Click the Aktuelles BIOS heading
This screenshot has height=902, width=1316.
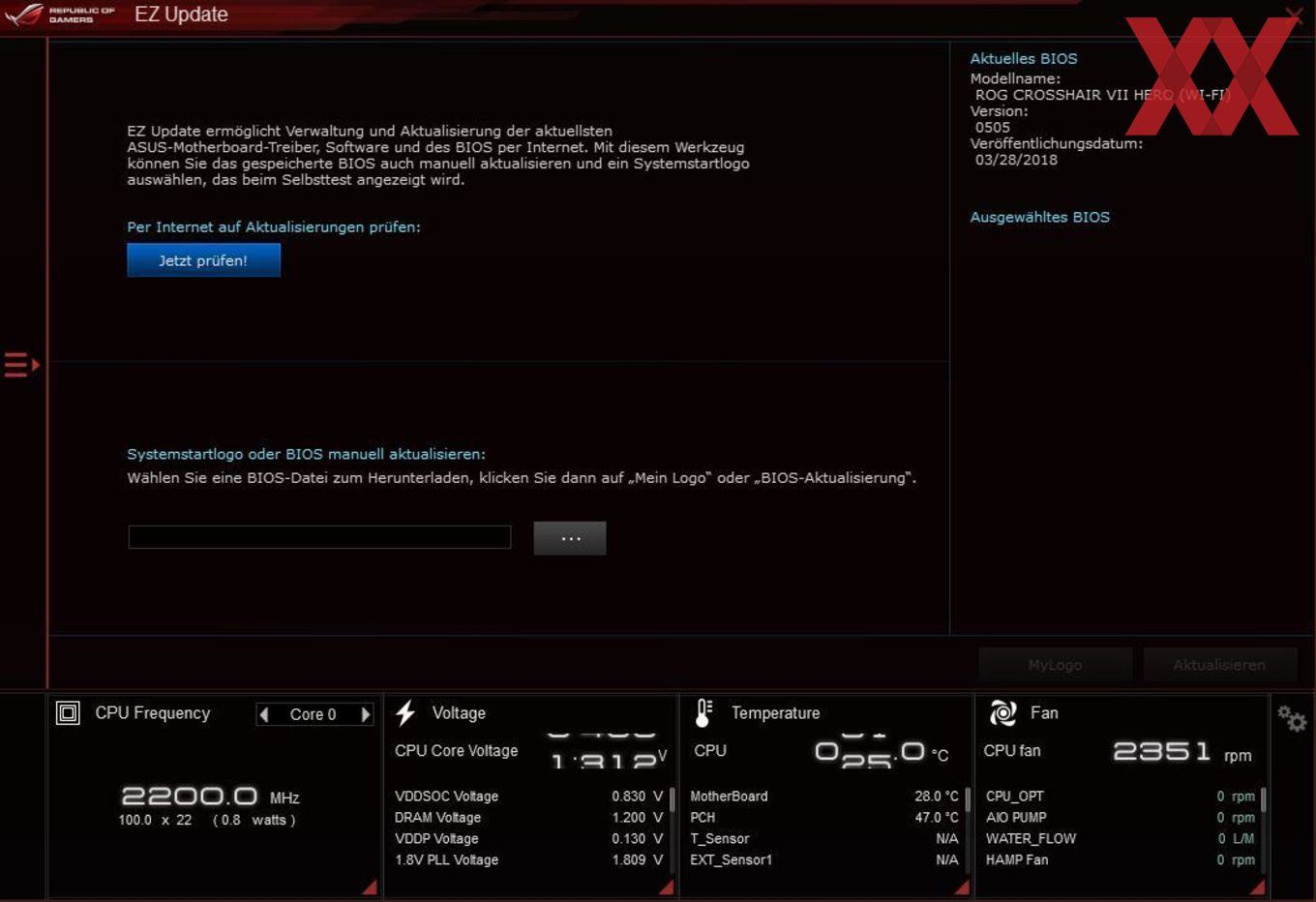point(1023,58)
